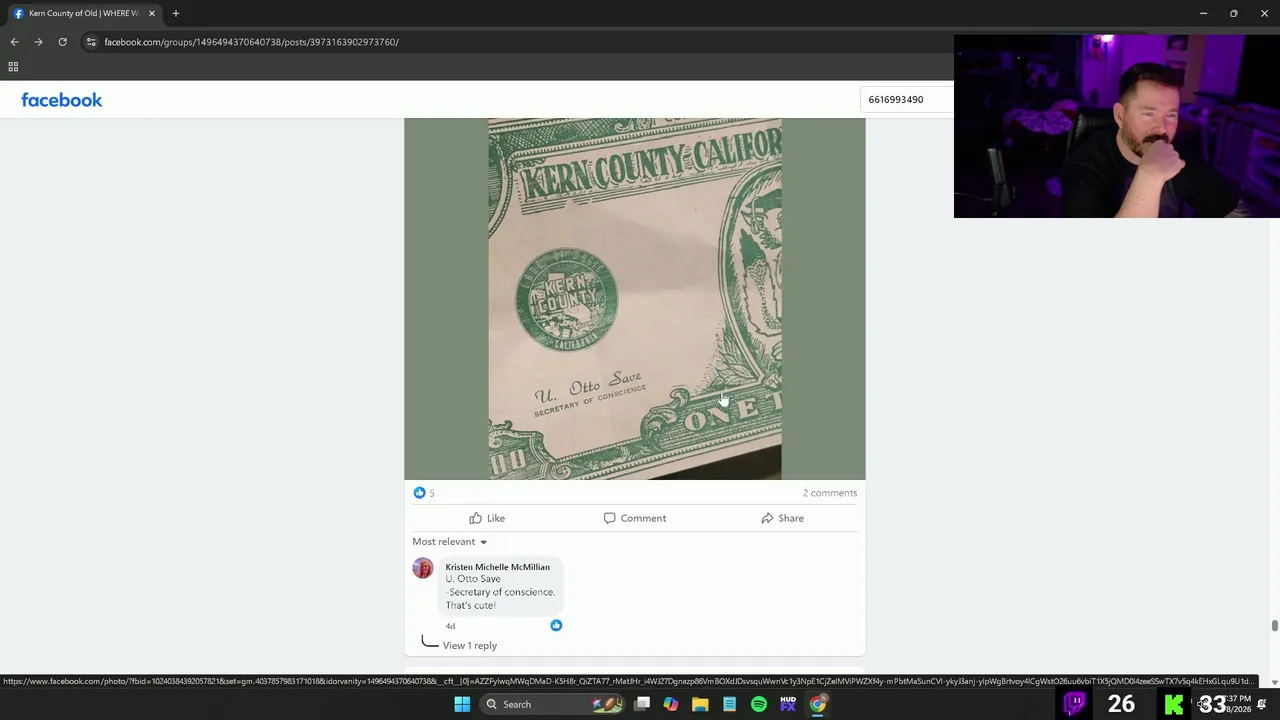The height and width of the screenshot is (720, 1280).
Task: Restore down the browser window
Action: (1234, 13)
